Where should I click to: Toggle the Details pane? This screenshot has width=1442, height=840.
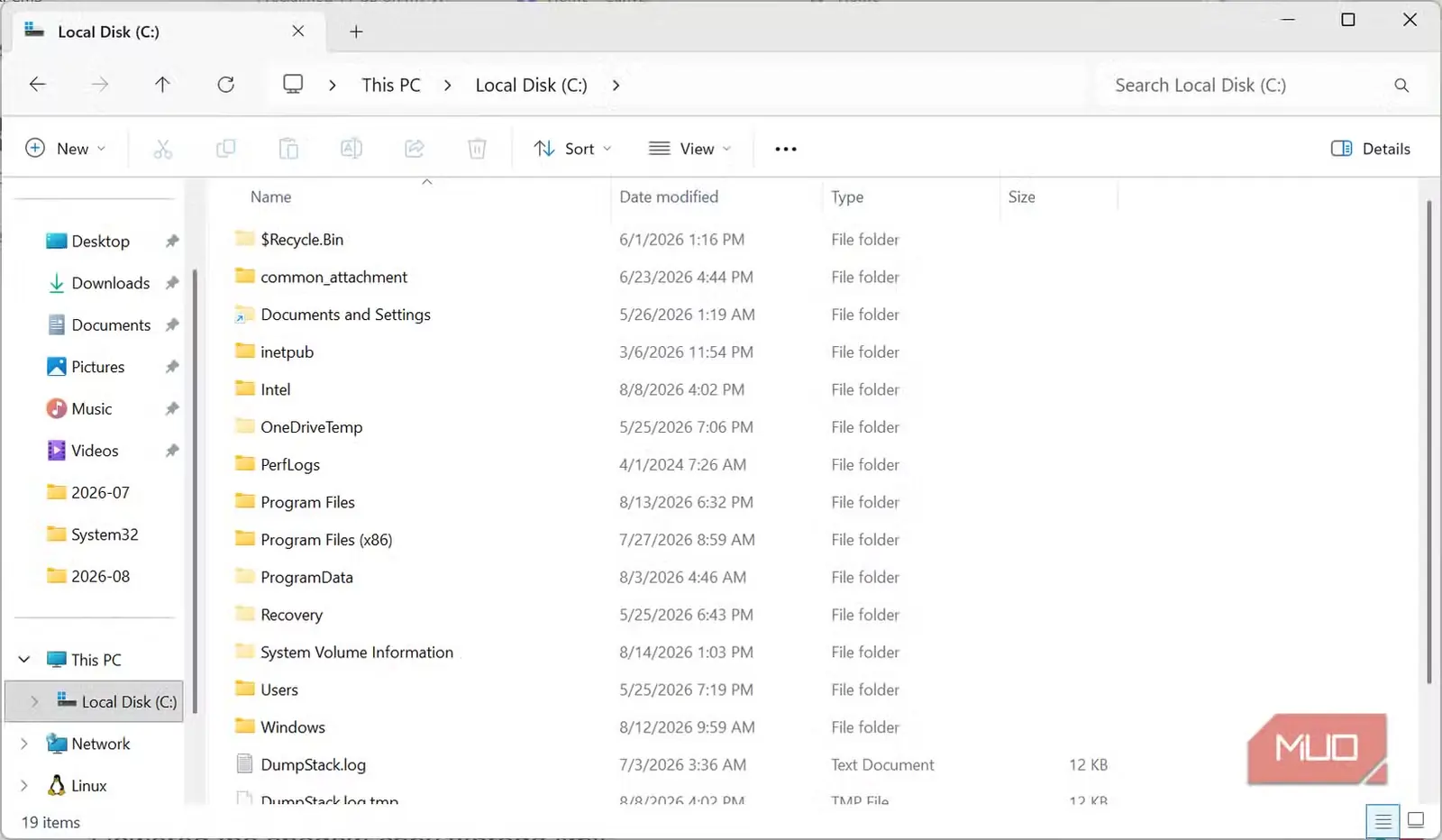pyautogui.click(x=1371, y=149)
